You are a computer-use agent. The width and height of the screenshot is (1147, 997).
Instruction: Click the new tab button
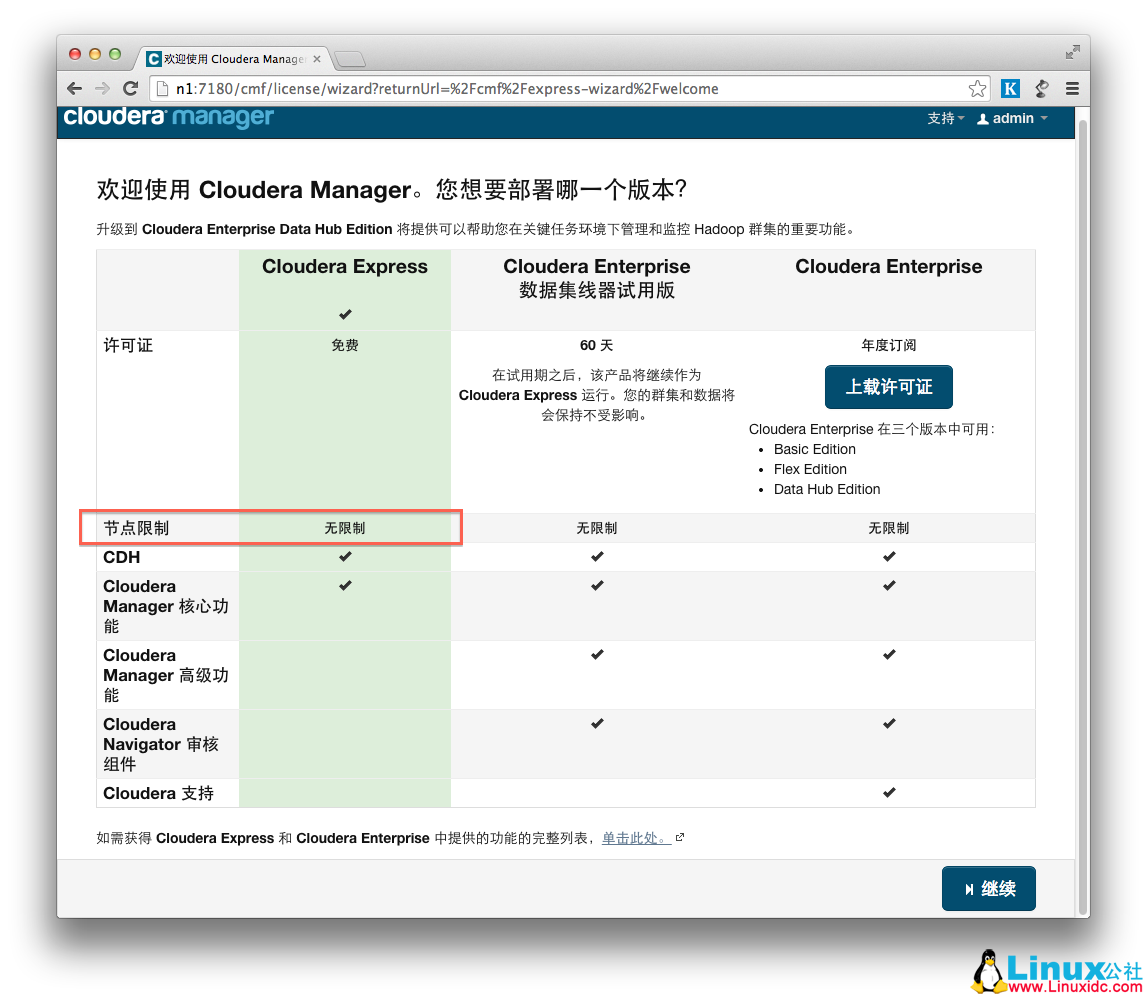point(349,58)
